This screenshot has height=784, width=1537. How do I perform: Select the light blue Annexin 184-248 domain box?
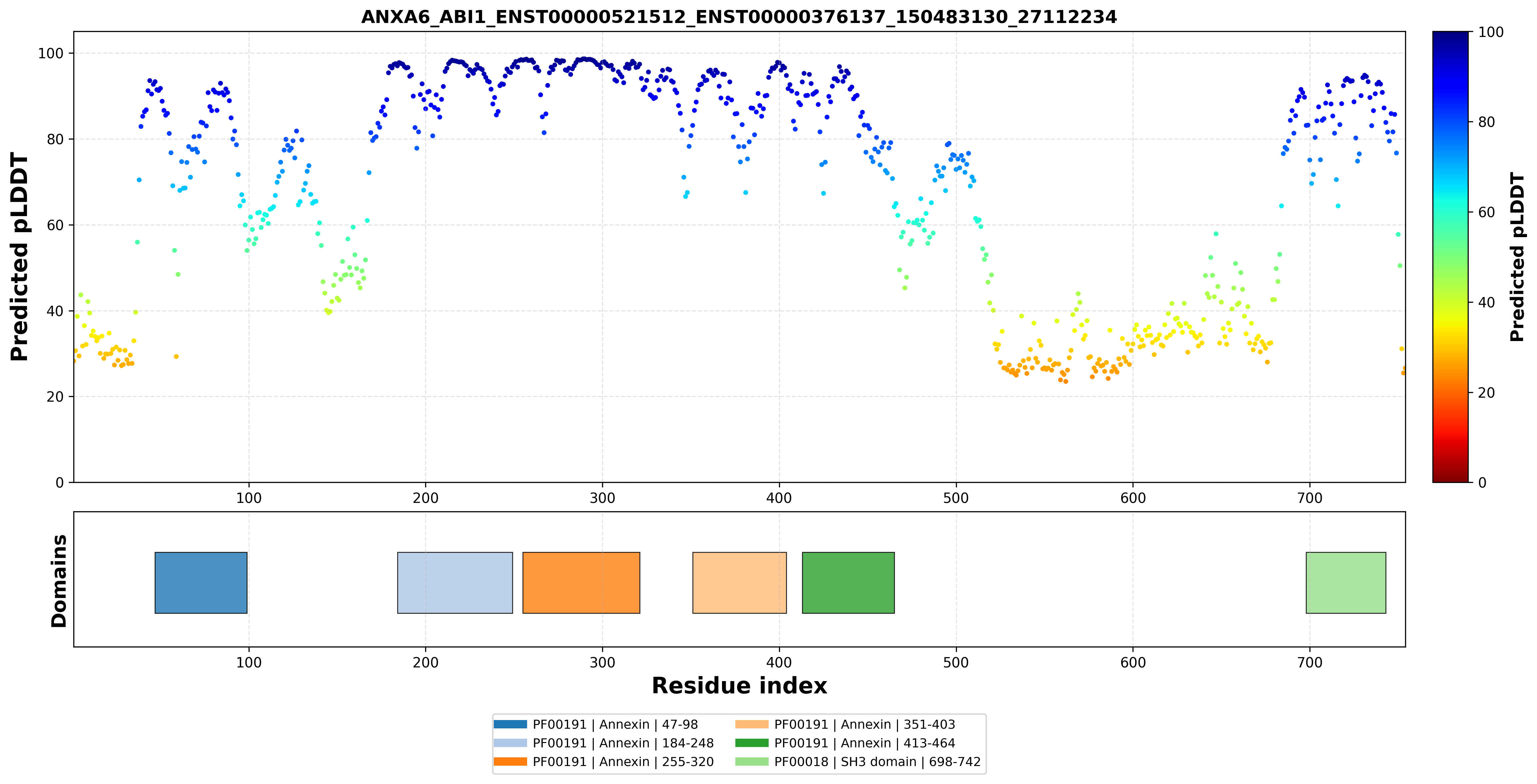click(x=455, y=583)
